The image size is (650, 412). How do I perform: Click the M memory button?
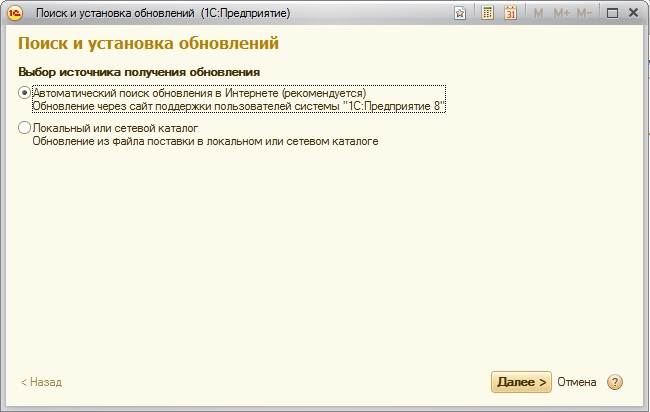coord(539,14)
